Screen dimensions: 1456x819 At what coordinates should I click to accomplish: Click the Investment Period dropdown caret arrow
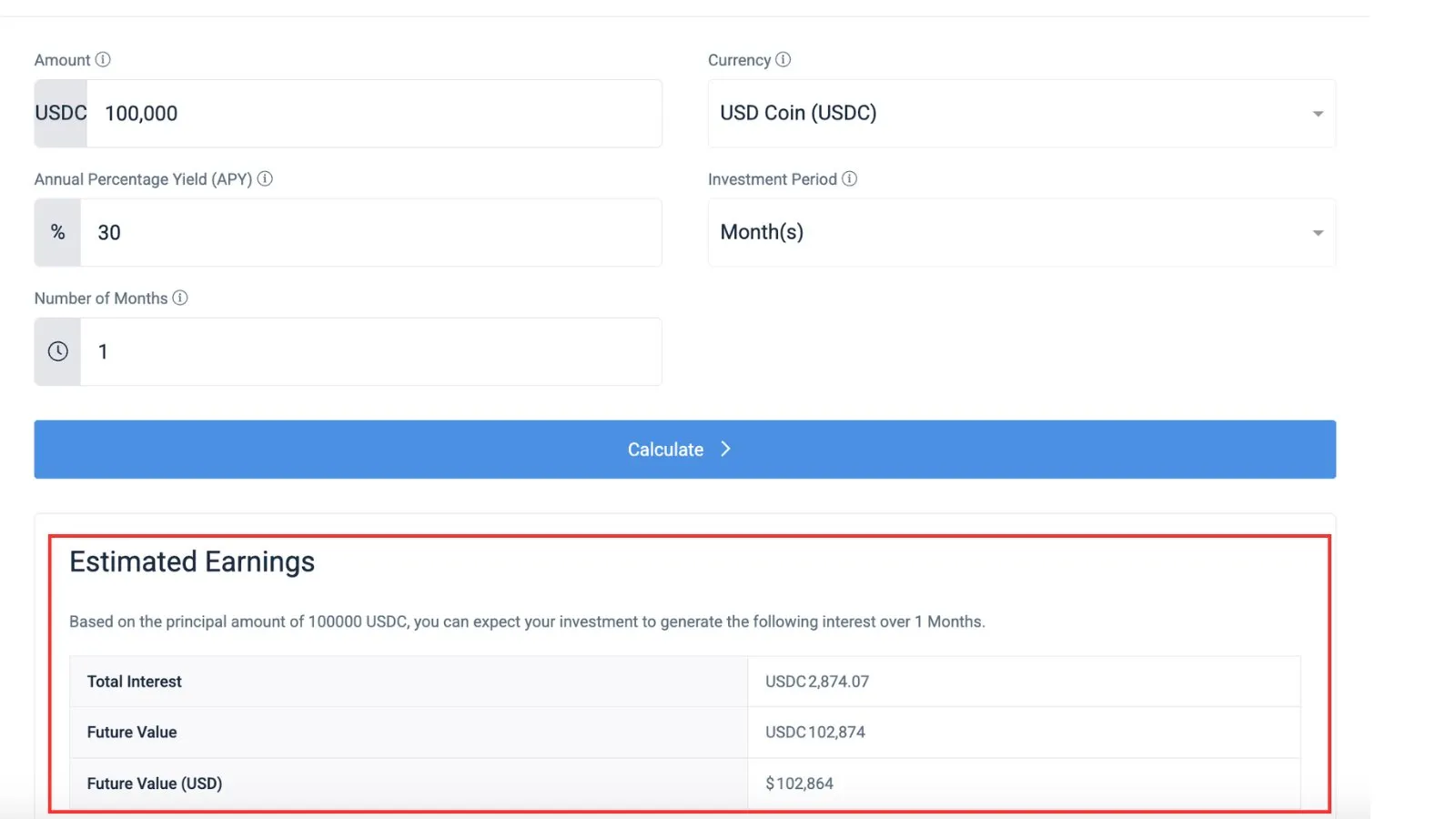1318,233
